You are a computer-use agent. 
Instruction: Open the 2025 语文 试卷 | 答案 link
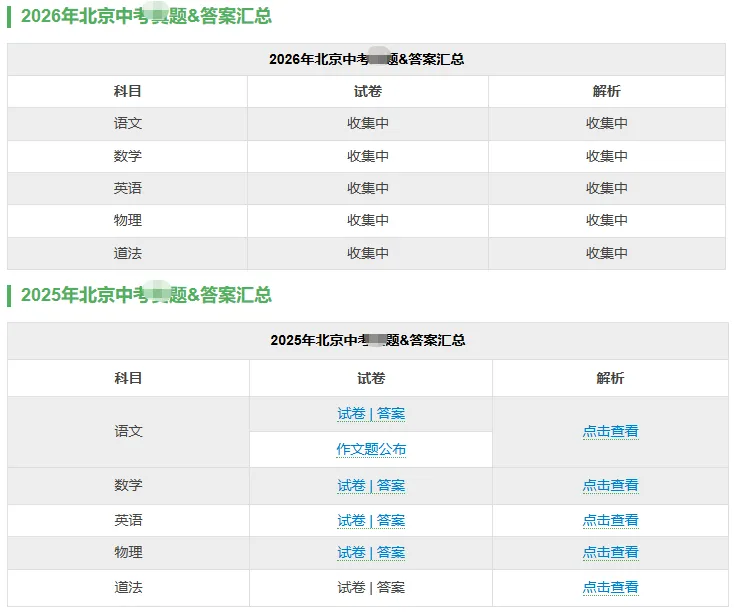371,414
